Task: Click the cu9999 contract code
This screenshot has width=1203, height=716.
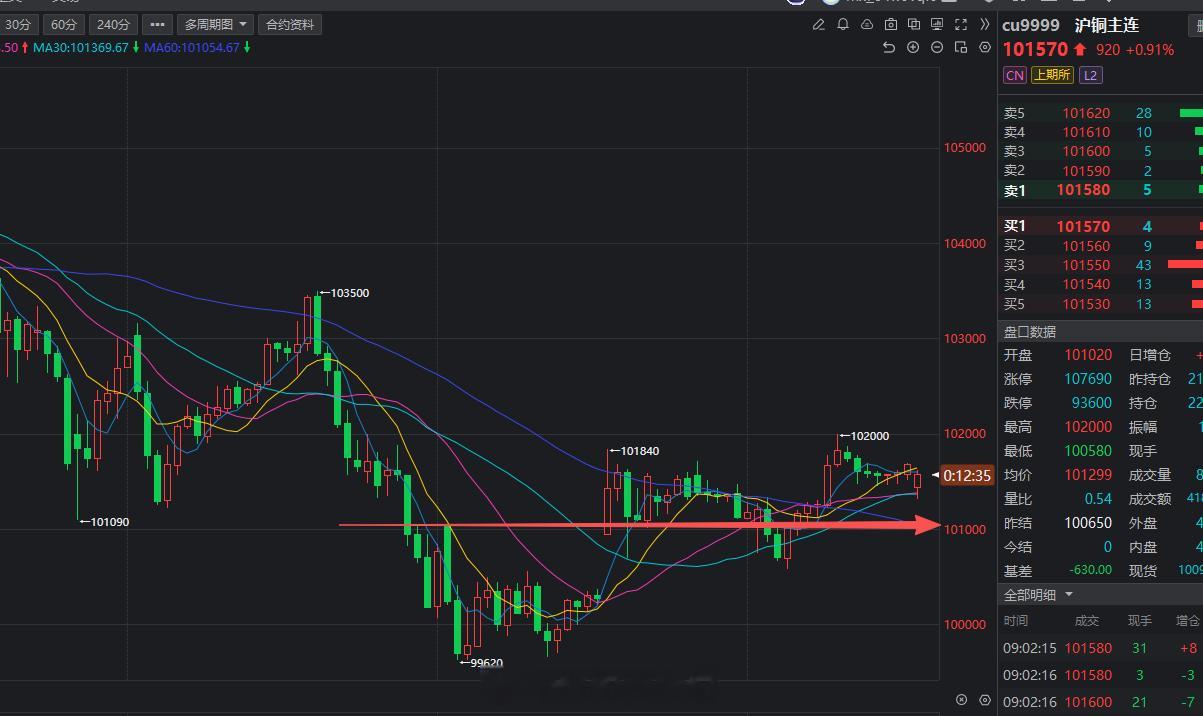Action: pyautogui.click(x=1030, y=25)
